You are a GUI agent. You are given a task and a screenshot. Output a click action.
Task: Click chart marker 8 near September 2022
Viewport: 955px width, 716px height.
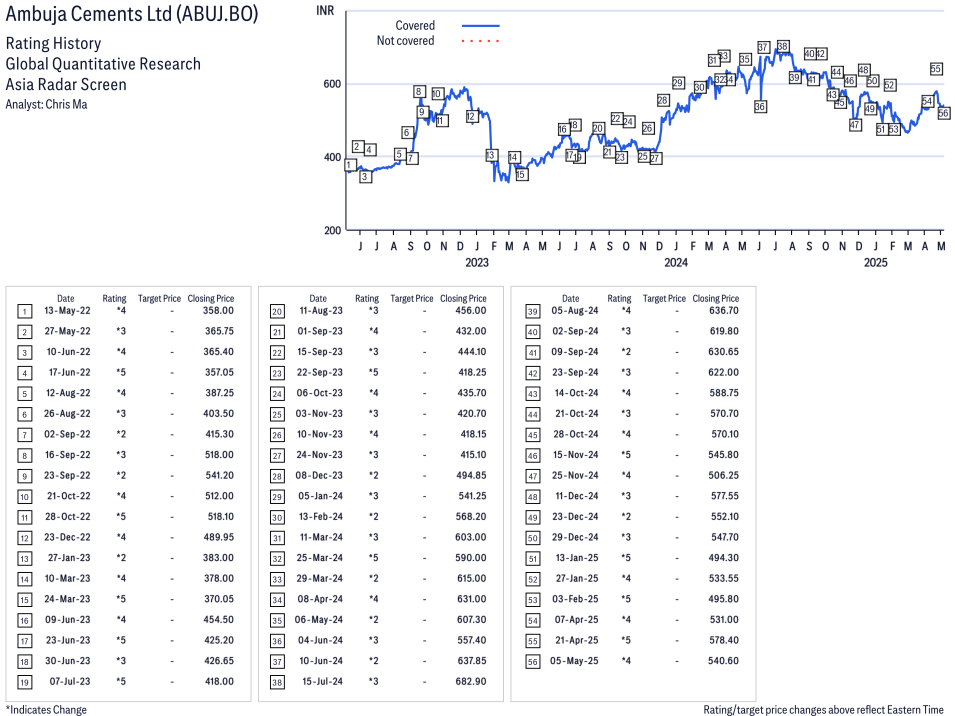[x=418, y=92]
